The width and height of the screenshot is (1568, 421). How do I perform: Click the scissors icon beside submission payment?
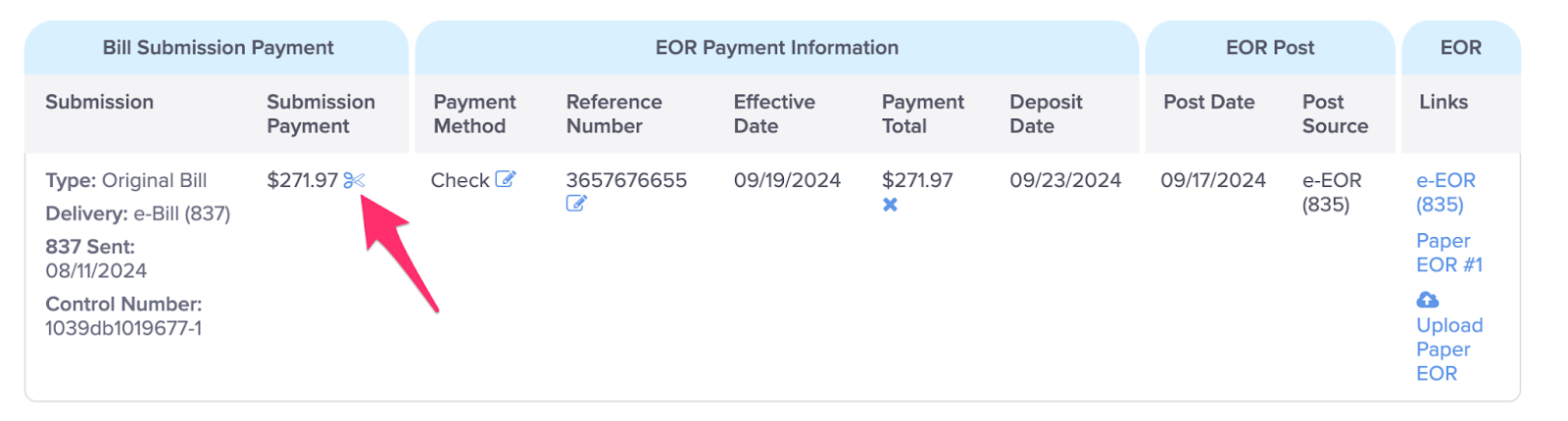(354, 180)
